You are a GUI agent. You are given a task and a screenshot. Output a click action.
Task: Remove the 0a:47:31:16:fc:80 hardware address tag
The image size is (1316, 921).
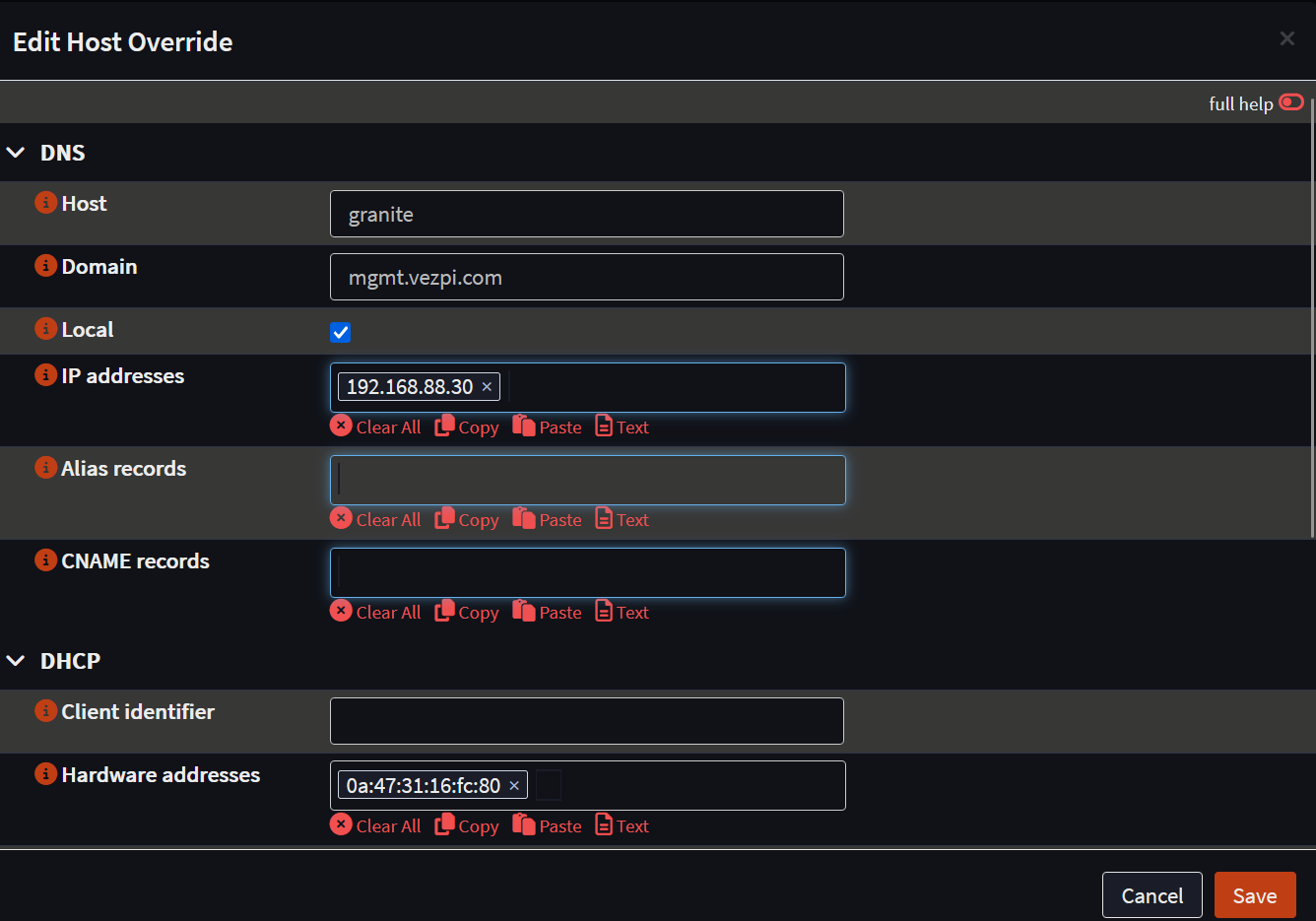click(x=514, y=786)
